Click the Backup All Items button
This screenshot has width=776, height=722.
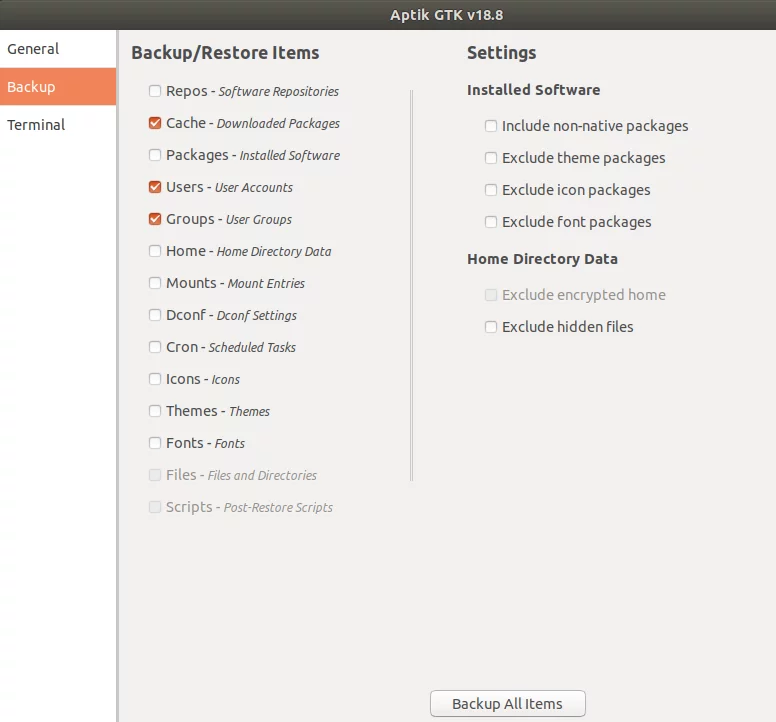(508, 703)
